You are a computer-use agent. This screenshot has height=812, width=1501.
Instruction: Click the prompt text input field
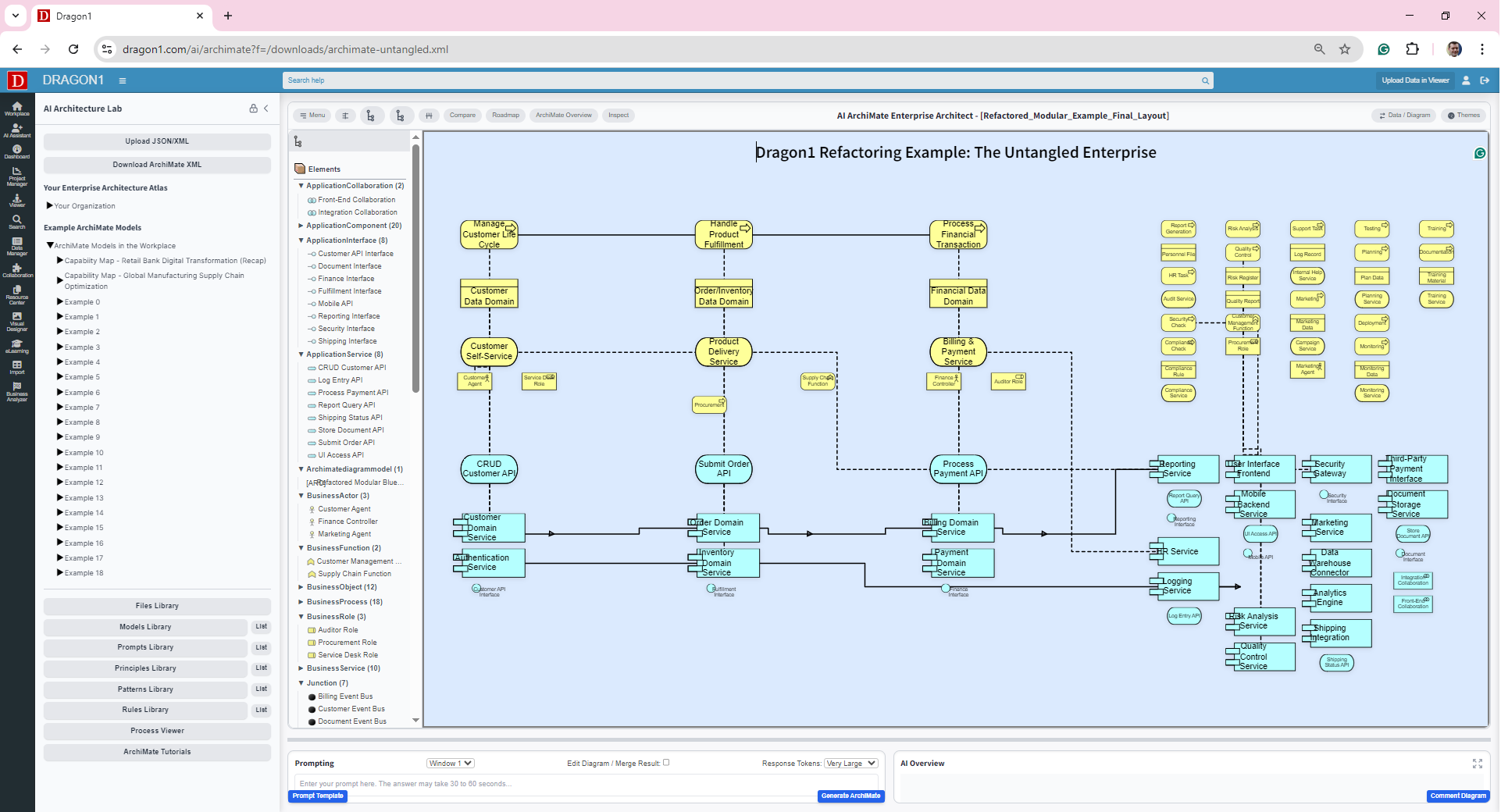coord(586,784)
